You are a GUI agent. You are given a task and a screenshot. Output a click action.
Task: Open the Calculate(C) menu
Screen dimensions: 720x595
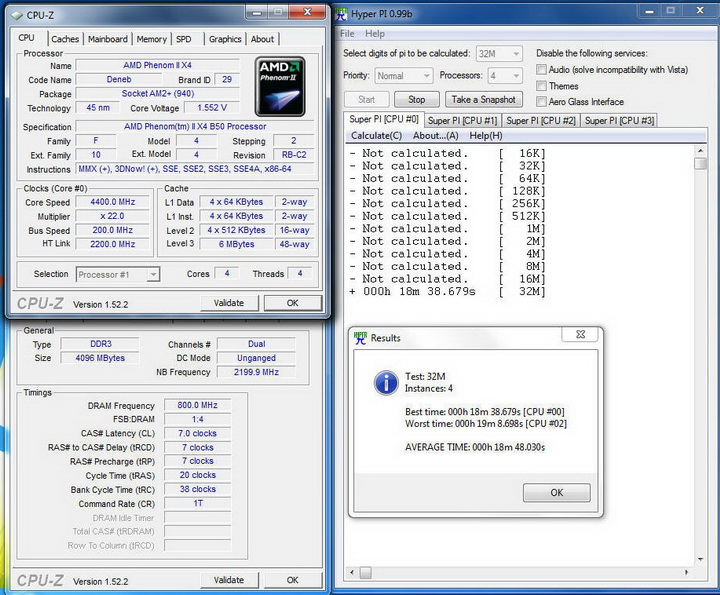[x=377, y=136]
